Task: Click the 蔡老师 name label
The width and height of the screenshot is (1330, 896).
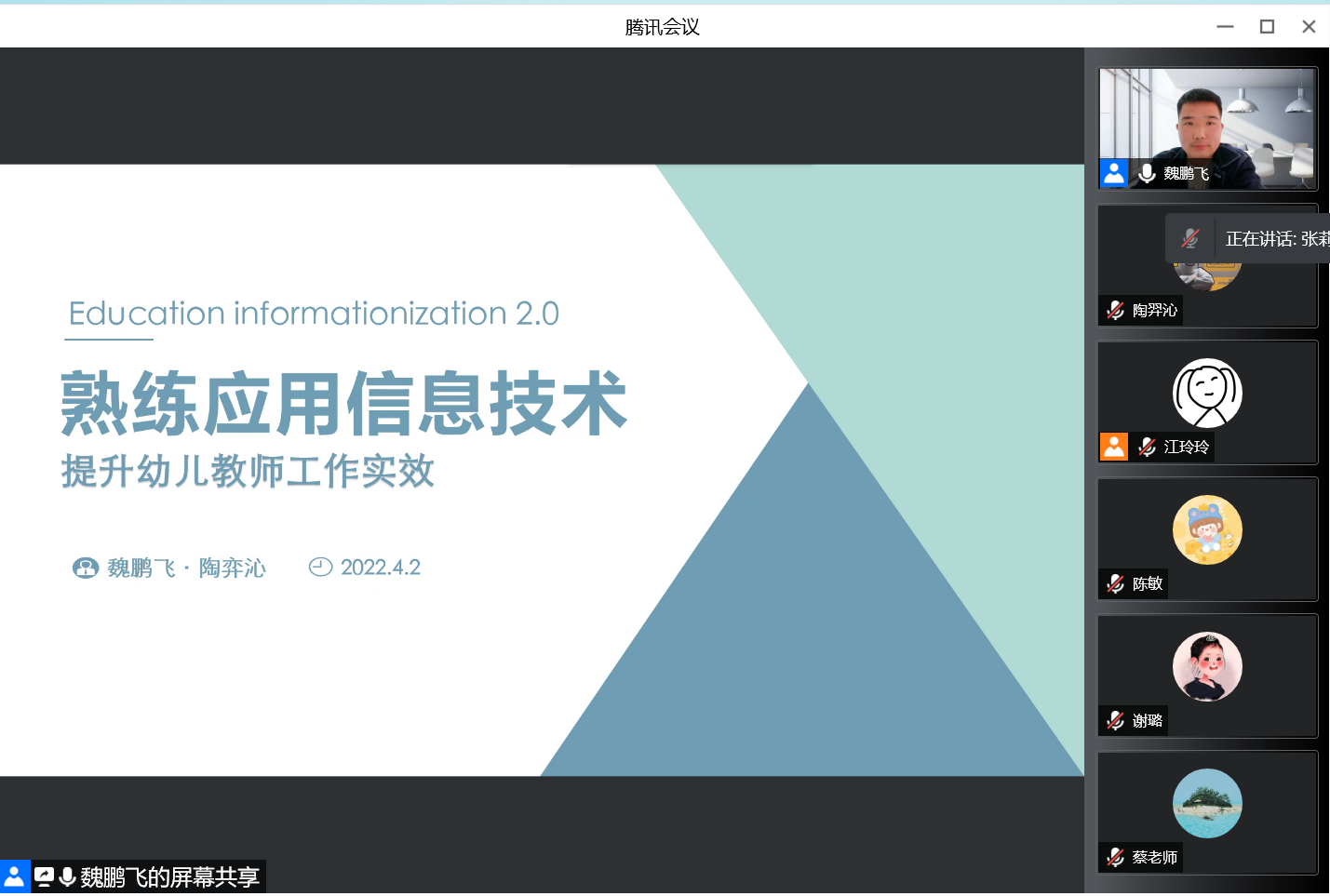Action: click(1155, 857)
